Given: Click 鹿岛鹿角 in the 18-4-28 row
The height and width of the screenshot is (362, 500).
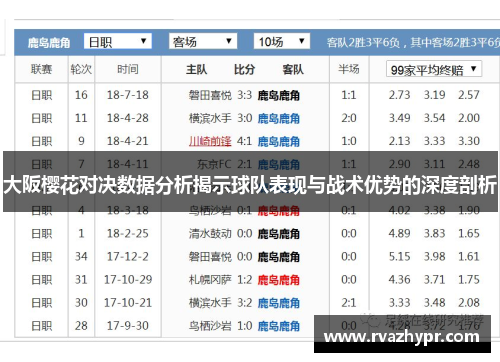Looking at the screenshot, I should [x=279, y=118].
